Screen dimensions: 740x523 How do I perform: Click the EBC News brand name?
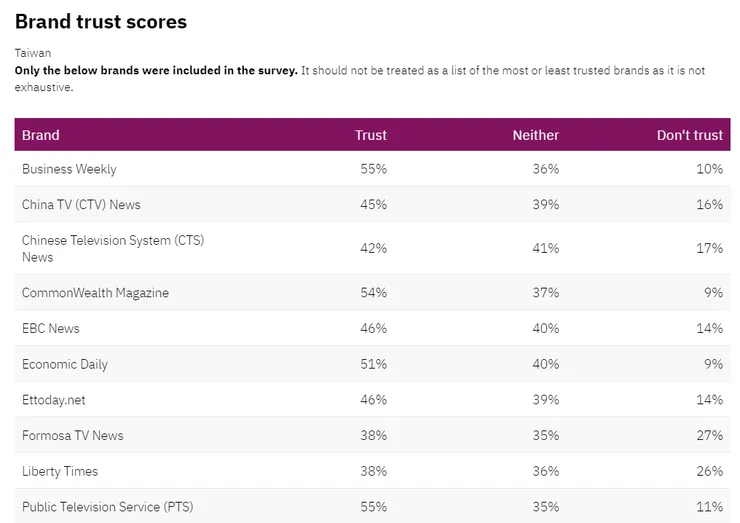click(51, 328)
